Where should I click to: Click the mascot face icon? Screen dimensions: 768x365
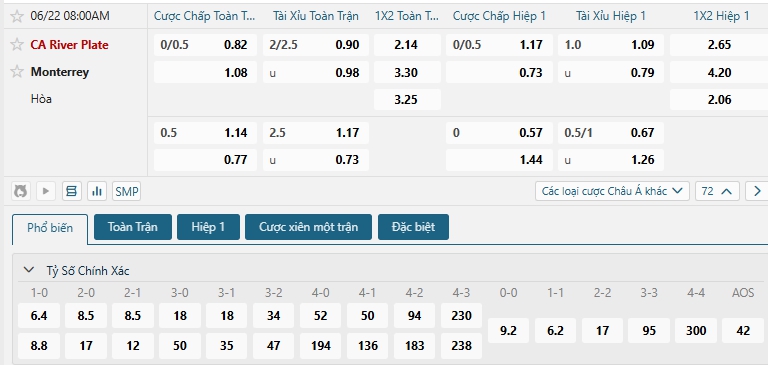coord(21,191)
